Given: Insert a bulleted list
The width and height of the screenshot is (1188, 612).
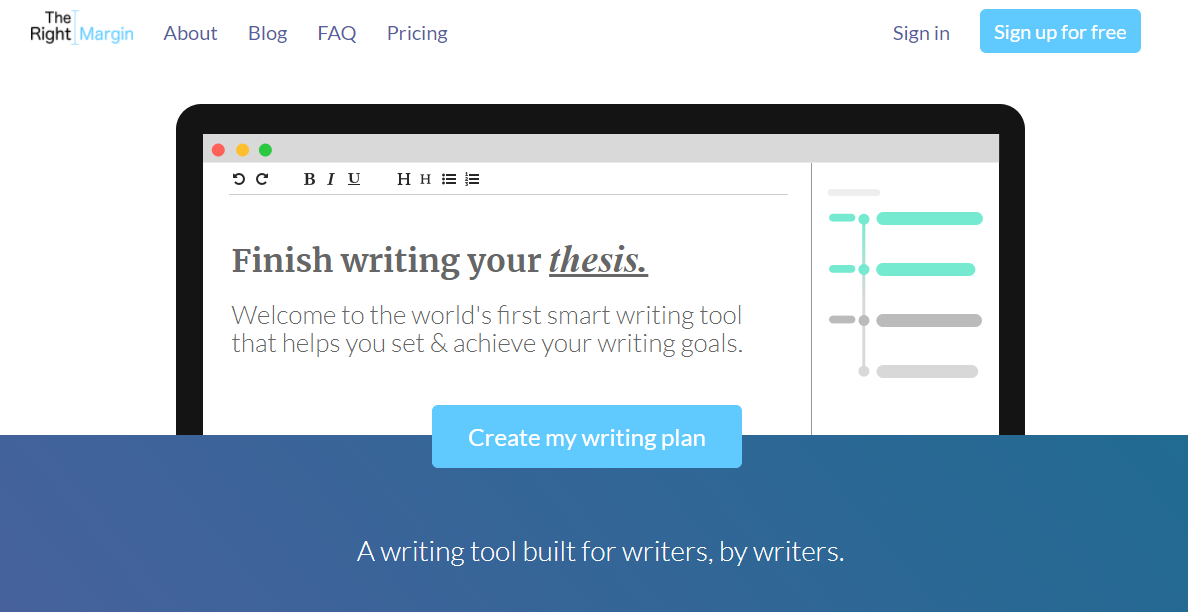Looking at the screenshot, I should (449, 180).
